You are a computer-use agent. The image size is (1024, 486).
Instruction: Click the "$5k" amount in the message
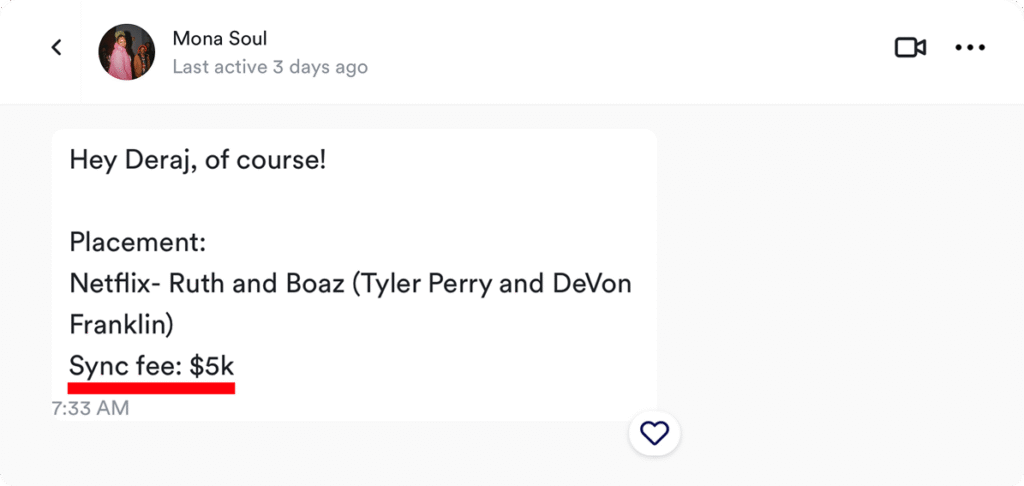pos(212,365)
